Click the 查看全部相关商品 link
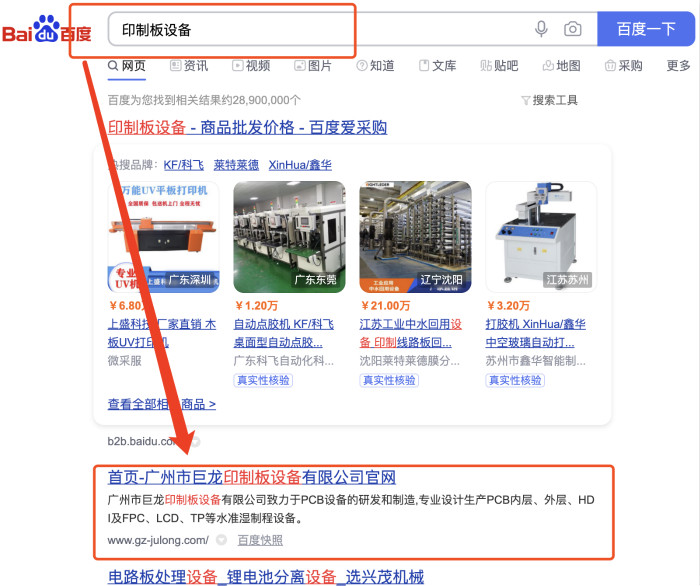The image size is (700, 586). tap(162, 404)
